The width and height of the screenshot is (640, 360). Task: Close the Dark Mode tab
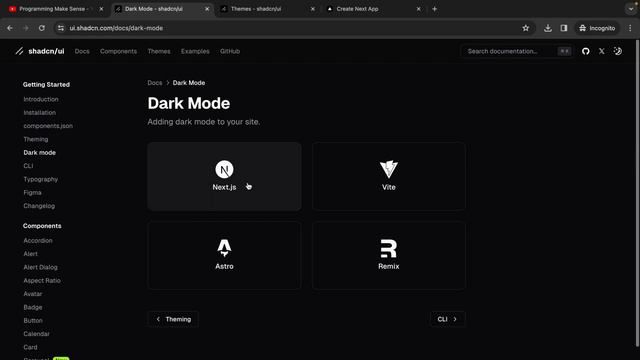pyautogui.click(x=207, y=9)
